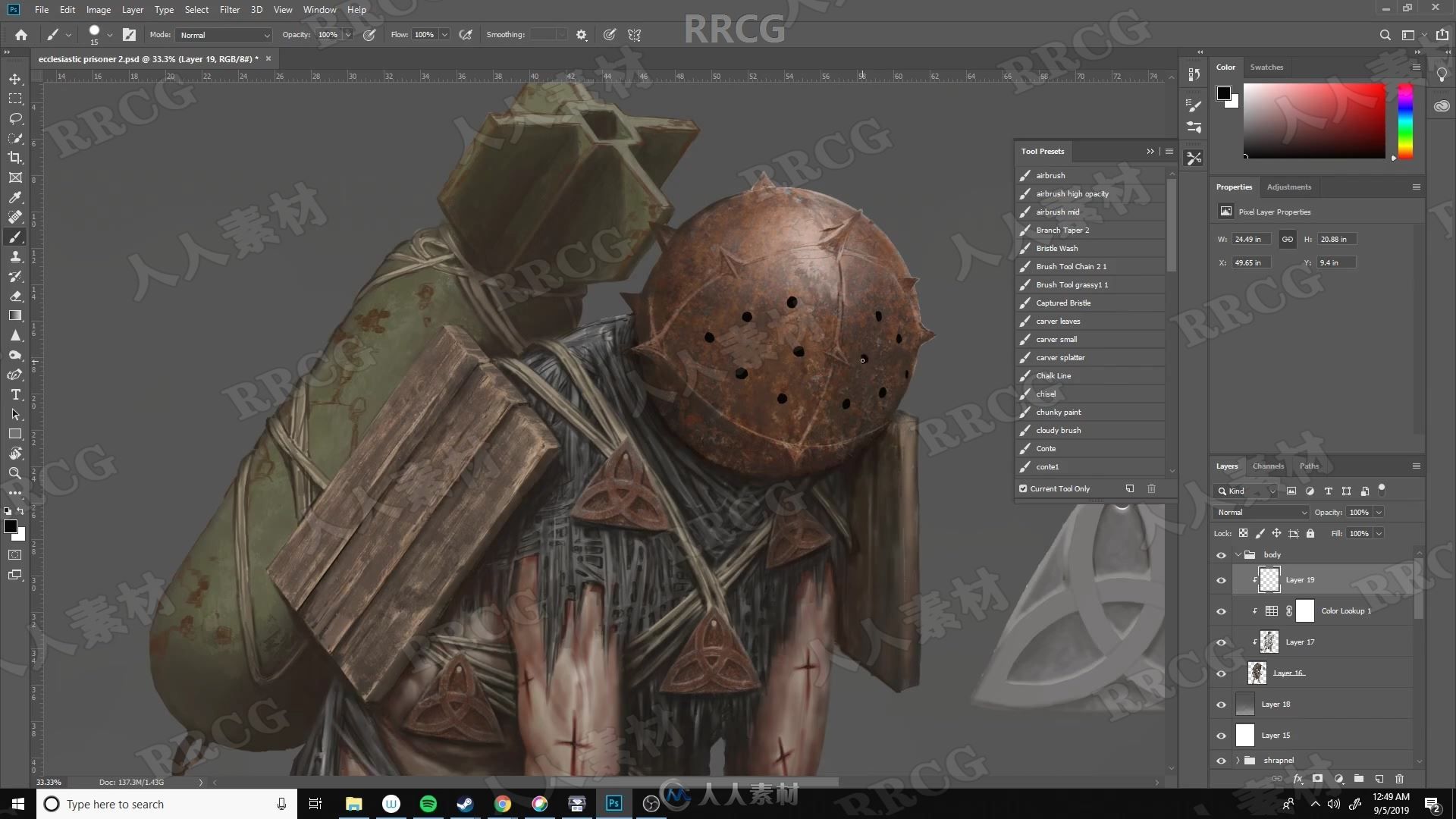
Task: Hide Color Lookup 1 layer
Action: pos(1221,611)
